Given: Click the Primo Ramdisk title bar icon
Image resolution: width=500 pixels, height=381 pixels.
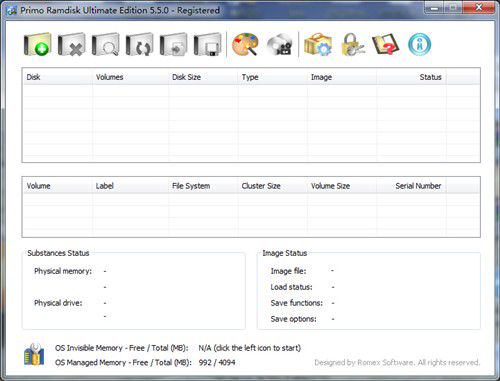Looking at the screenshot, I should tap(12, 10).
